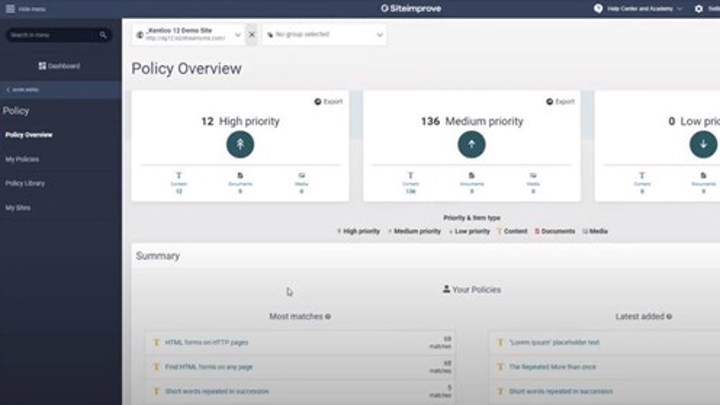The image size is (720, 405).
Task: Click the Search in menu input field
Action: 50,35
